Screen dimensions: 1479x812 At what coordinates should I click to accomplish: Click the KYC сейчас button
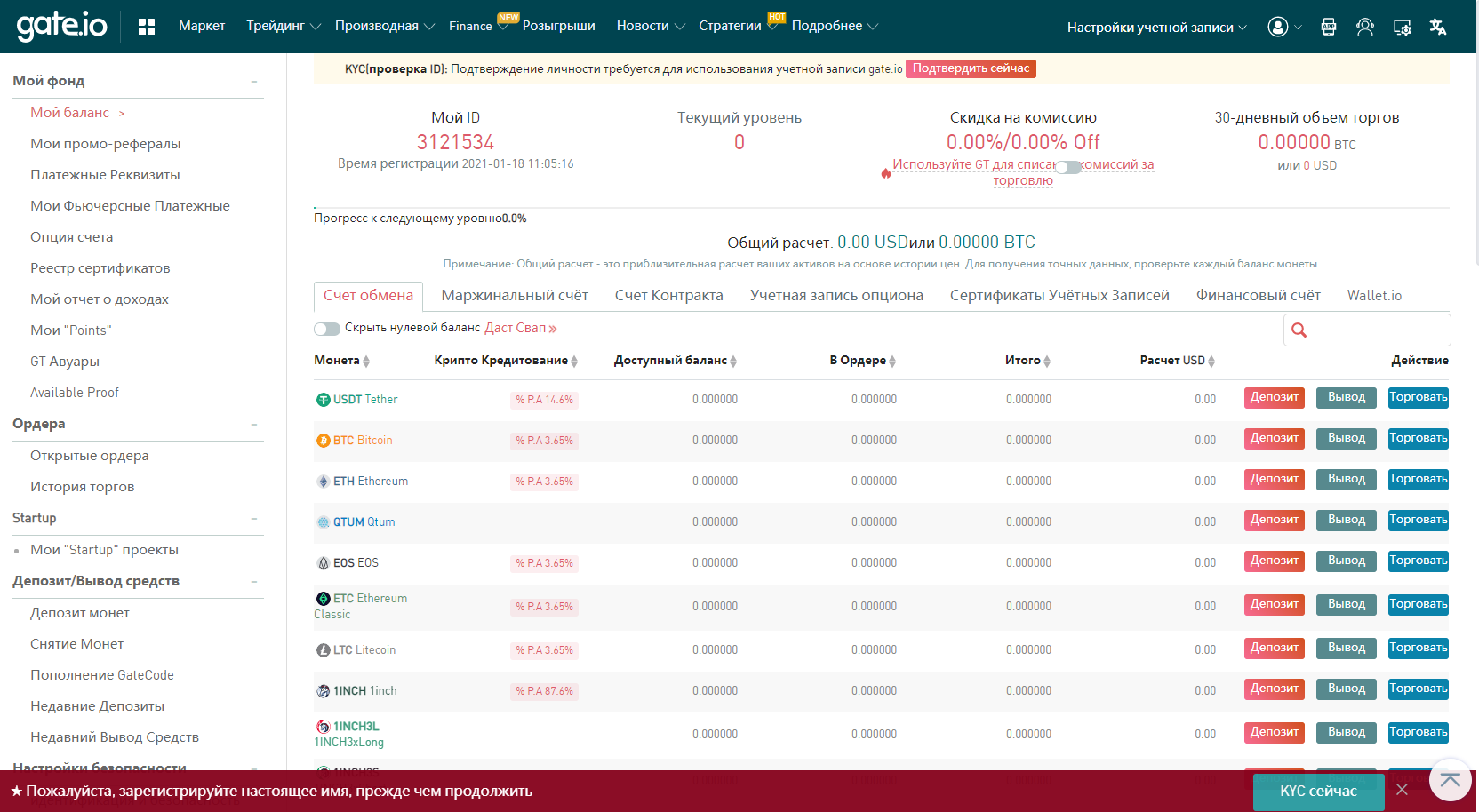coord(1318,792)
